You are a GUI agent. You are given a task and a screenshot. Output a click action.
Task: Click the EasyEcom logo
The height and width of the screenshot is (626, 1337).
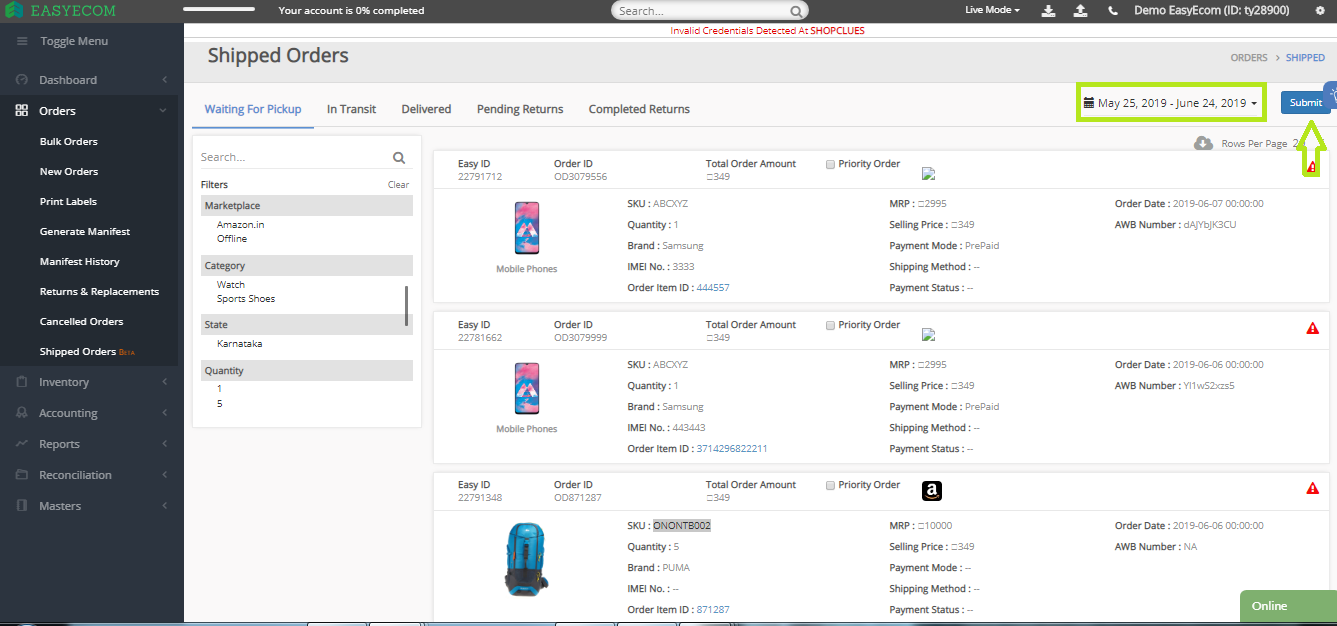(x=59, y=11)
